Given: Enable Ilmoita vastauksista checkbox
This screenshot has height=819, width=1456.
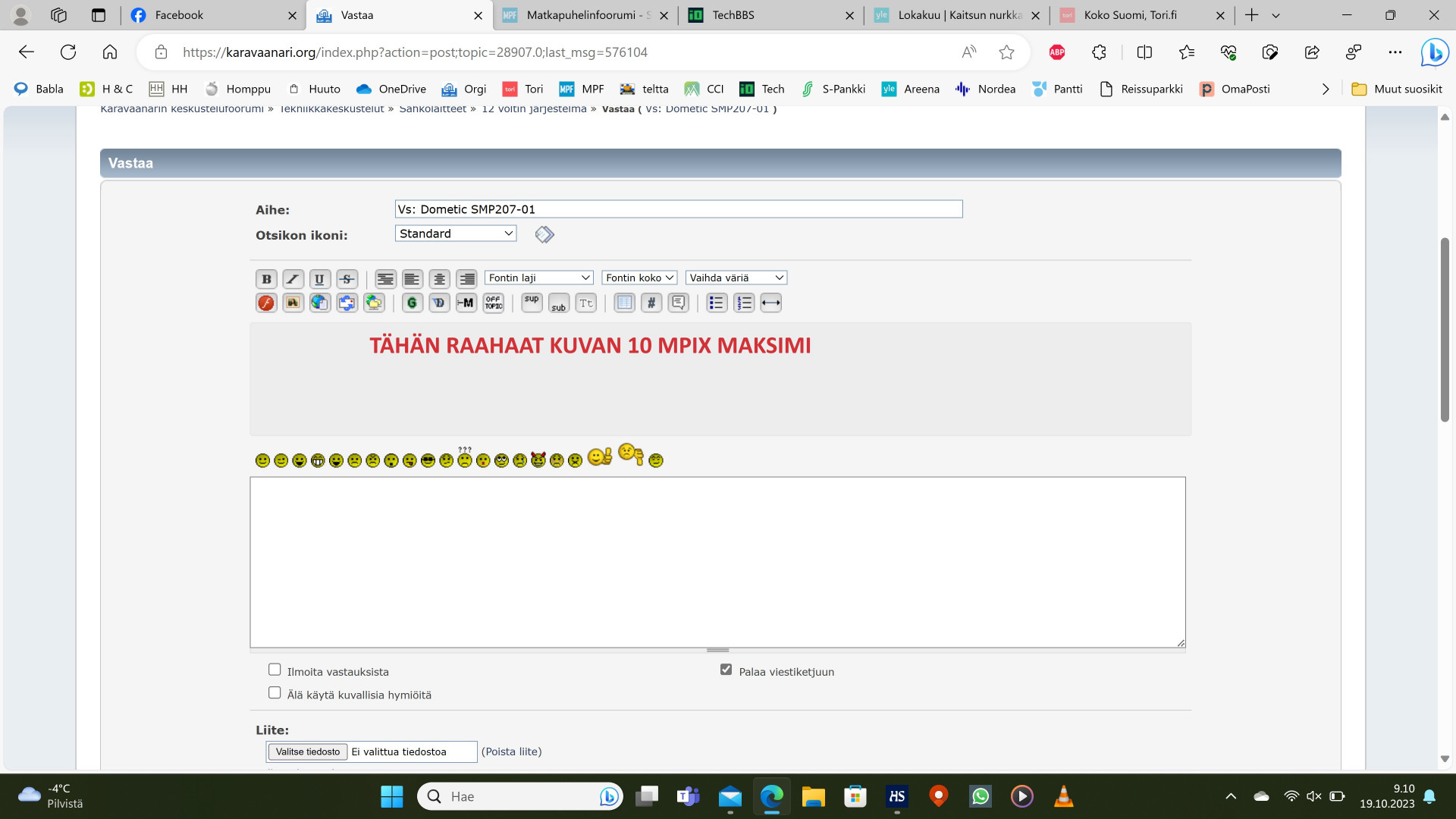Looking at the screenshot, I should (x=275, y=670).
